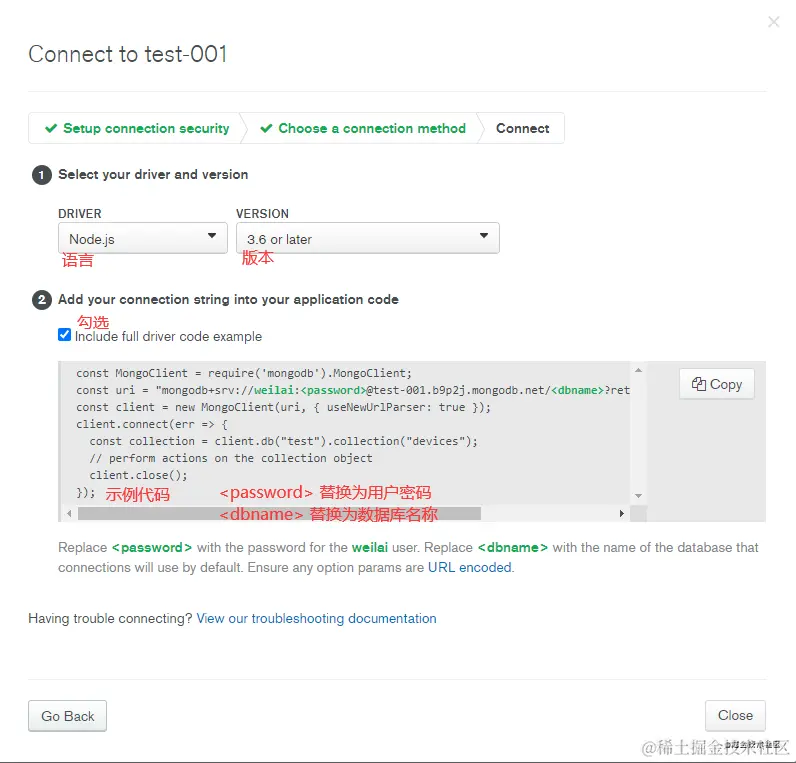Viewport: 796px width, 763px height.
Task: Click code box scroll down arrow
Action: click(x=638, y=495)
